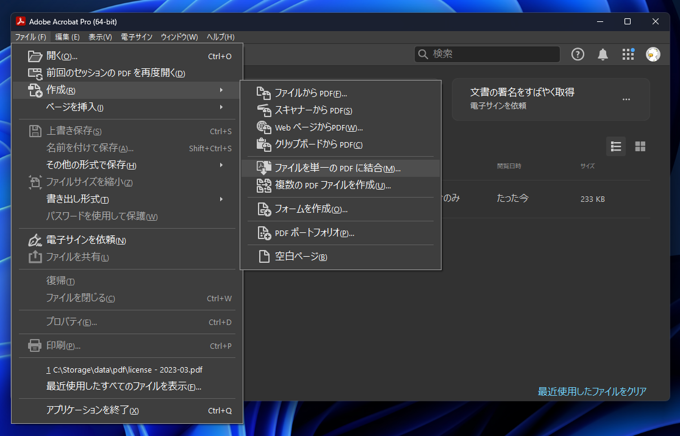The width and height of the screenshot is (680, 436).
Task: Open the ヘルプ(H) menu
Action: [220, 37]
